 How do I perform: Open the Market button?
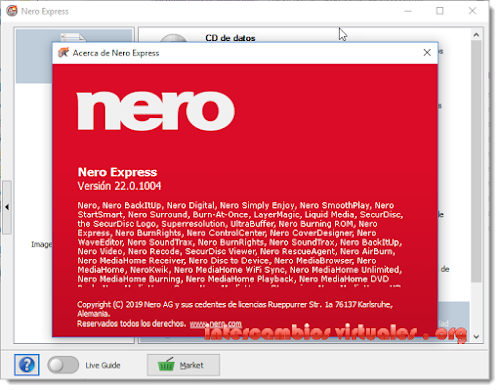pyautogui.click(x=183, y=365)
